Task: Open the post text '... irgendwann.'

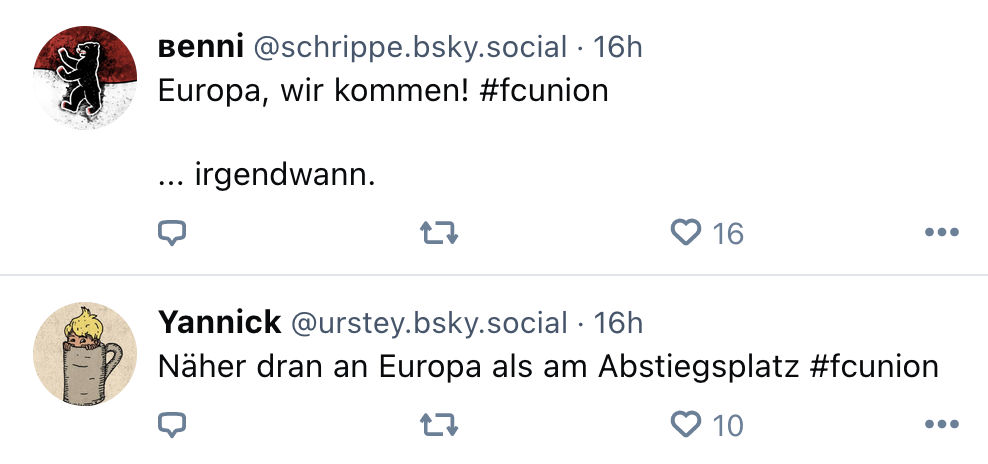Action: tap(266, 177)
